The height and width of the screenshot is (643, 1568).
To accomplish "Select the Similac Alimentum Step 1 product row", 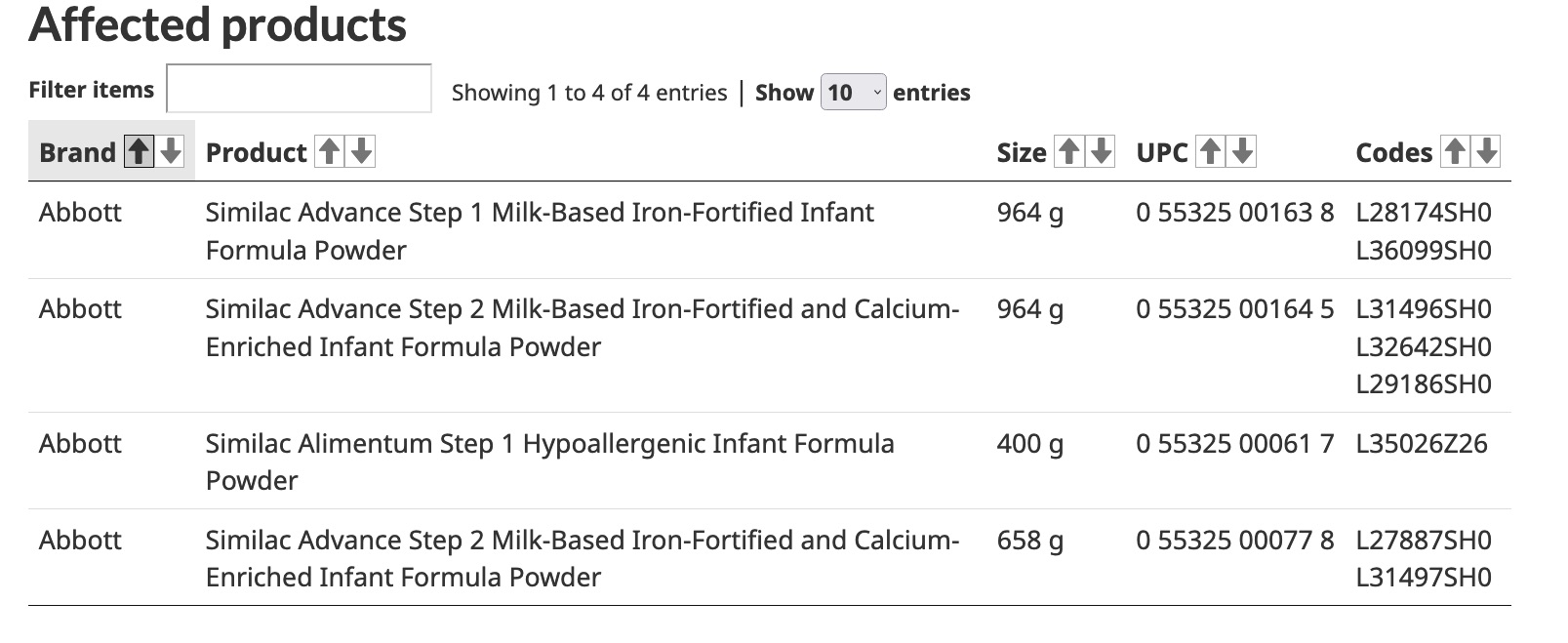I will point(769,461).
